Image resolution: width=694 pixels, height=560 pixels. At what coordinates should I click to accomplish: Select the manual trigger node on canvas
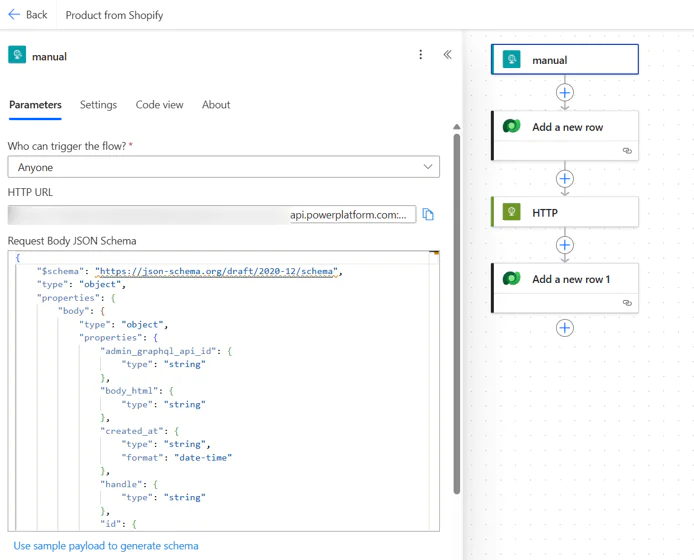tap(565, 59)
